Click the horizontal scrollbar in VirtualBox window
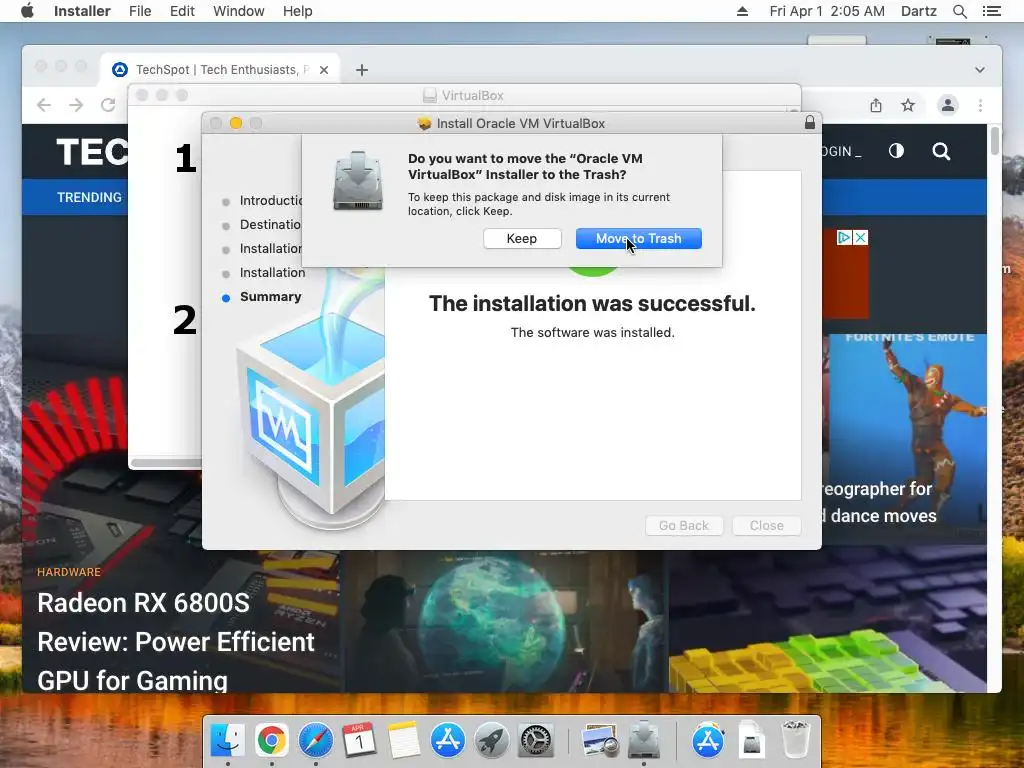 167,463
